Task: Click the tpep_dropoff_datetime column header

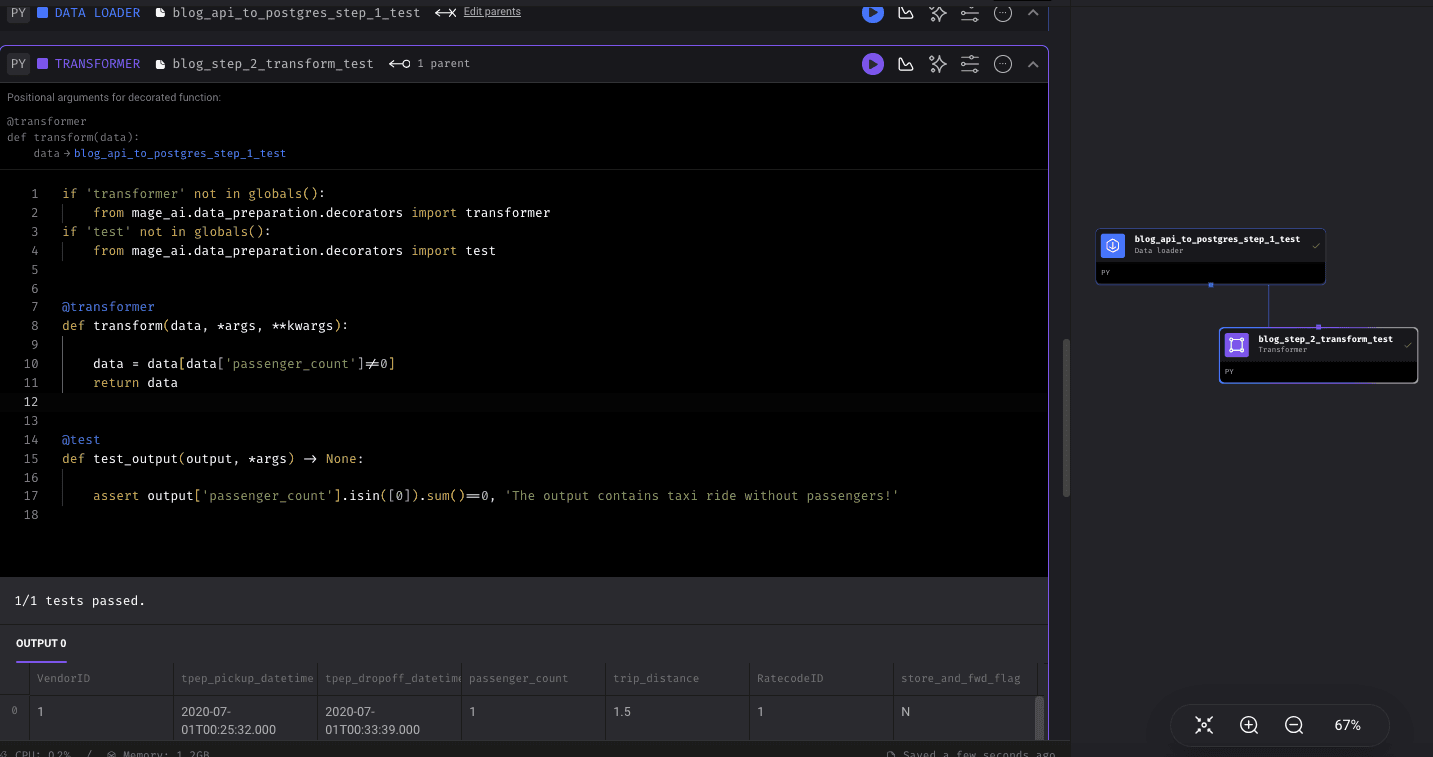Action: click(392, 678)
